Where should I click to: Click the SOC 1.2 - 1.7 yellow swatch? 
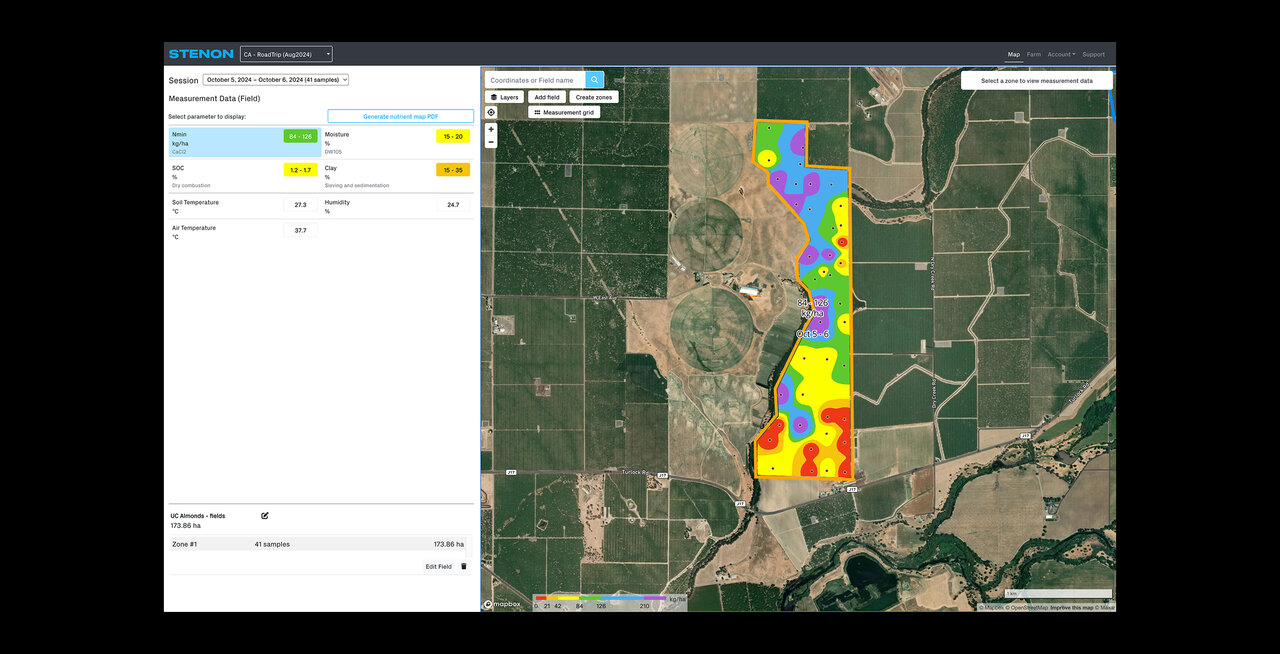coord(300,170)
